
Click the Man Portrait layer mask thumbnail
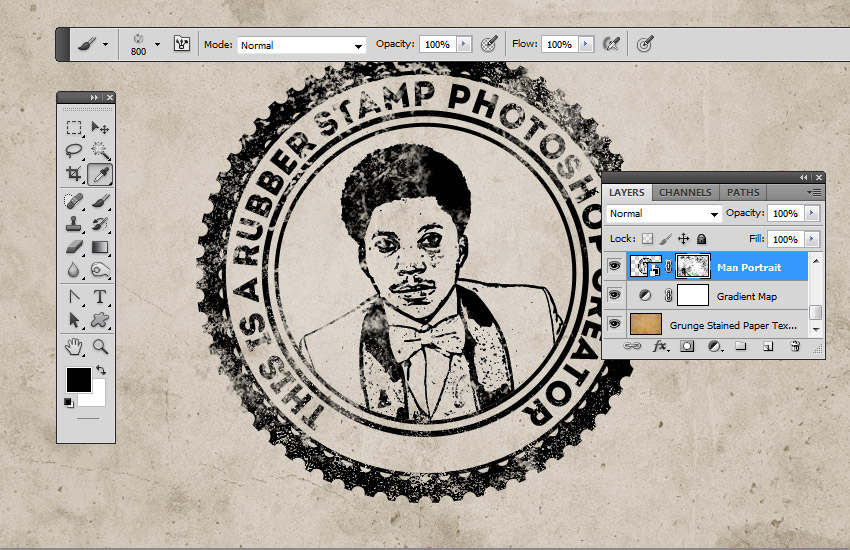pos(693,266)
